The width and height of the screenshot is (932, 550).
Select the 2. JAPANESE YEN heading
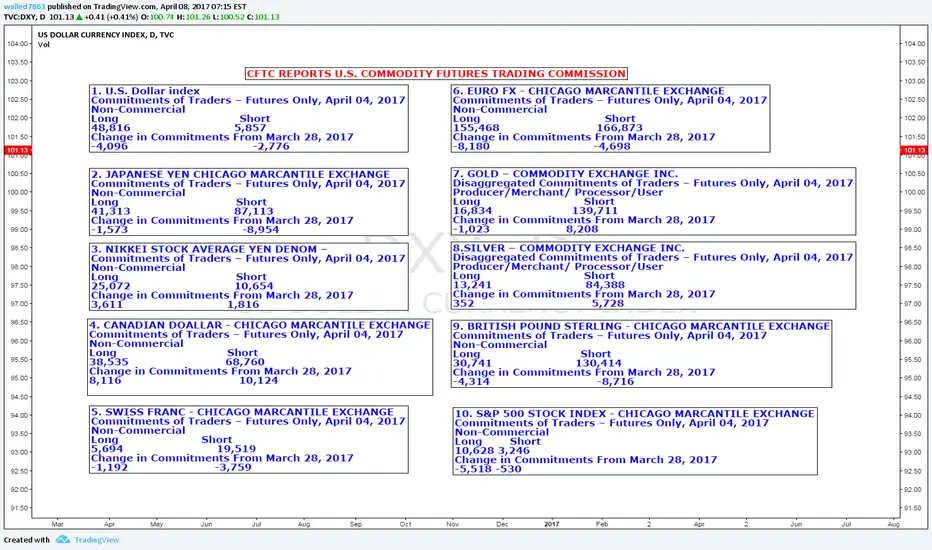tap(240, 174)
